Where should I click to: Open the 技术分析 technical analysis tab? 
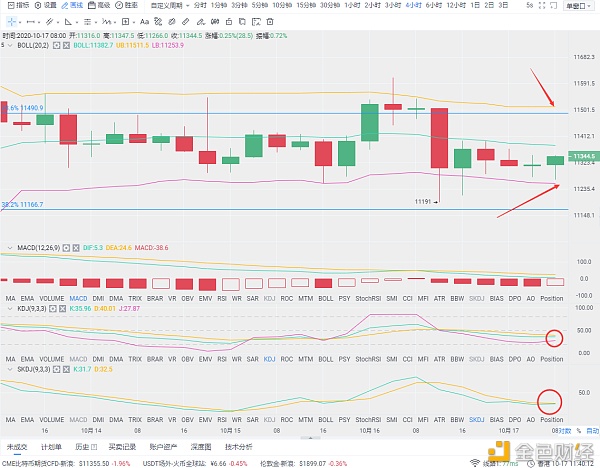coord(238,447)
